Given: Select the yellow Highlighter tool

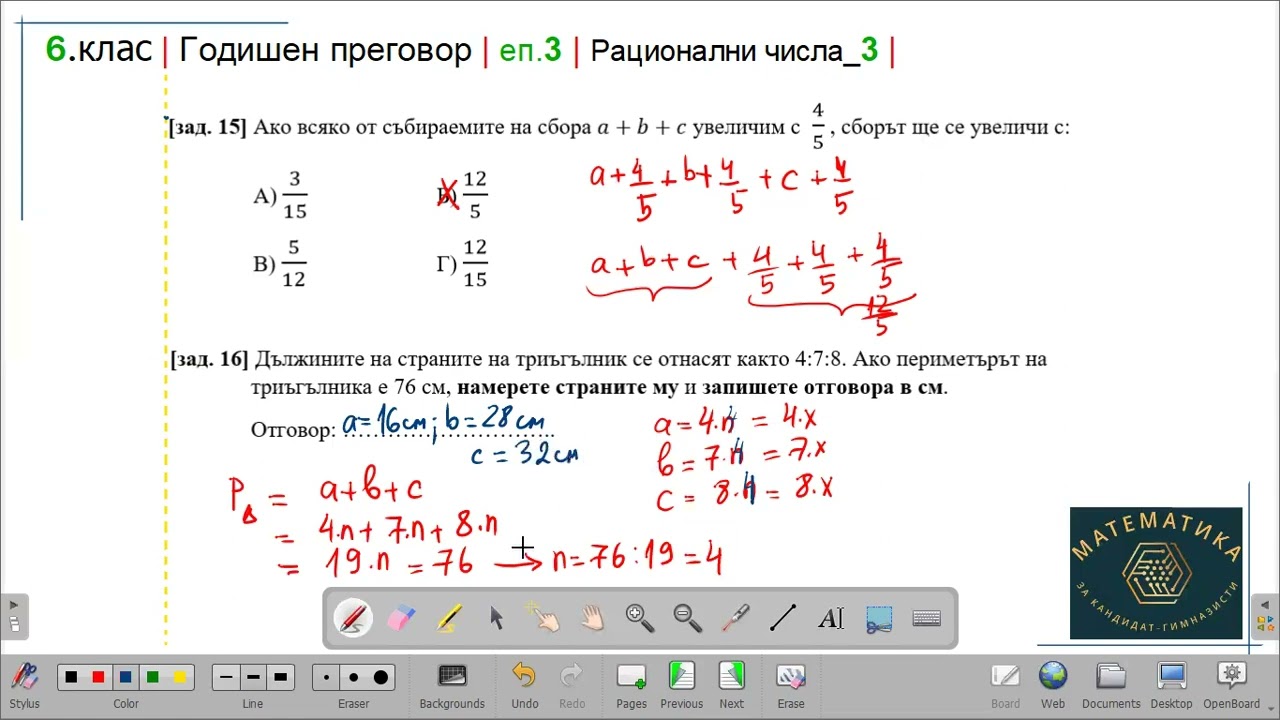Looking at the screenshot, I should (449, 618).
